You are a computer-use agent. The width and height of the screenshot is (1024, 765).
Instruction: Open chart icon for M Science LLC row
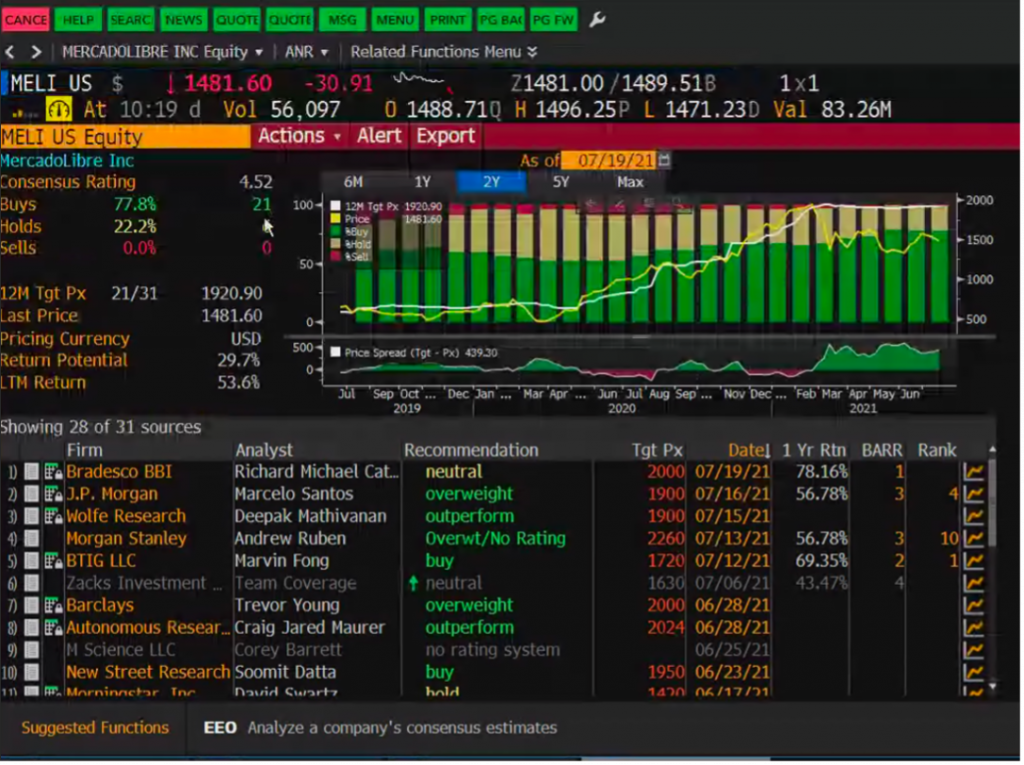(x=976, y=651)
